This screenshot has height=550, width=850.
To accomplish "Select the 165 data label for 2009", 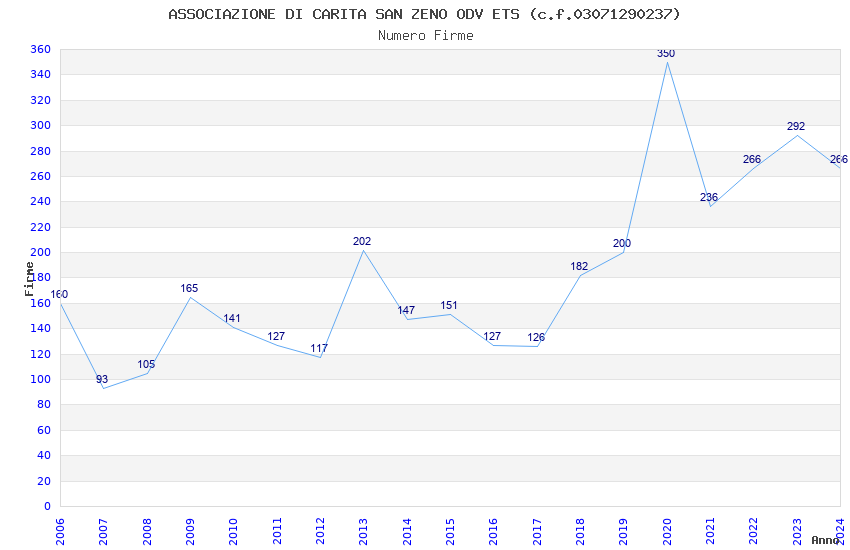I will [189, 288].
